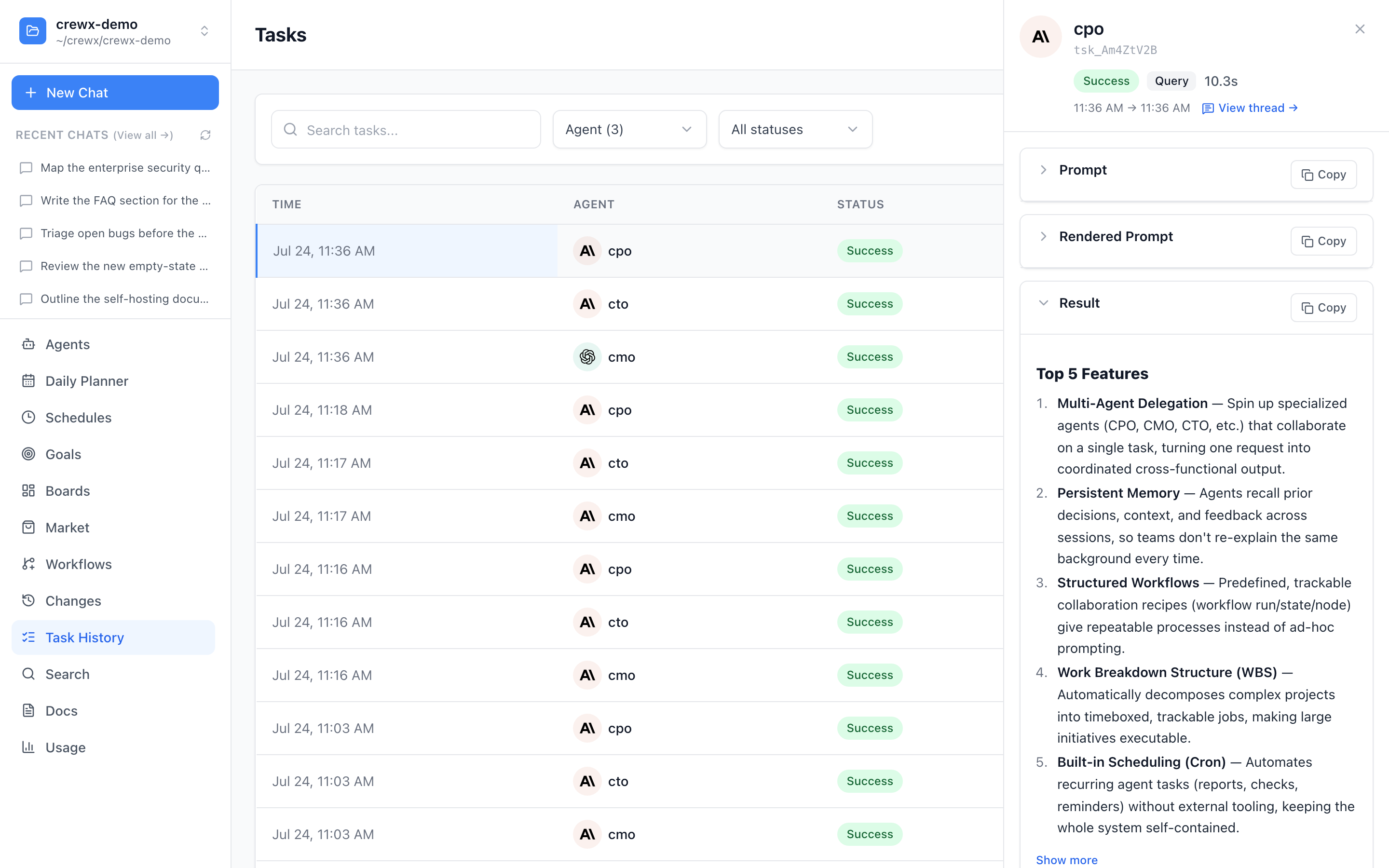Click the cmo agent avatar at 11:03 AM

click(587, 834)
